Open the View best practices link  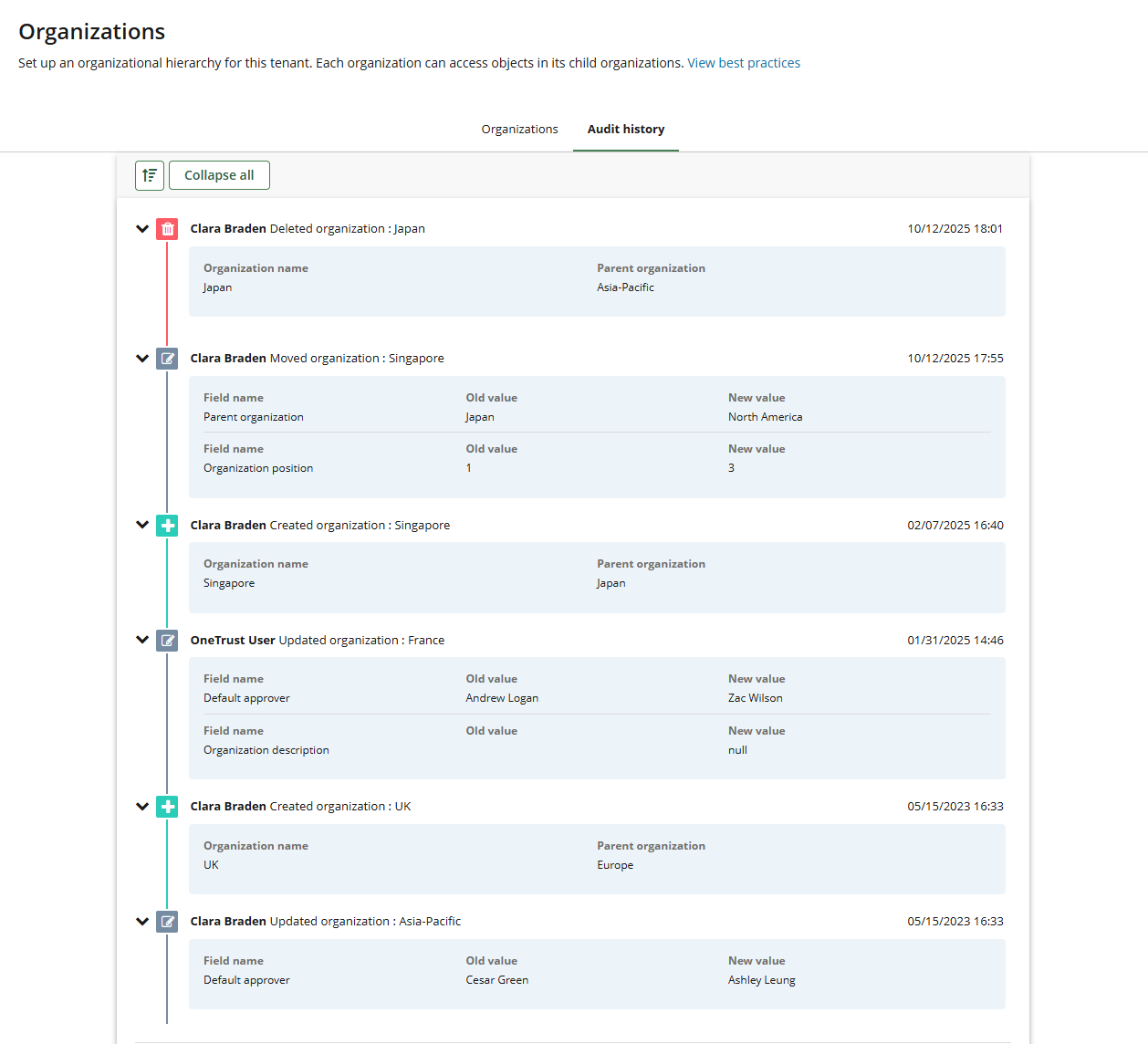click(x=743, y=63)
